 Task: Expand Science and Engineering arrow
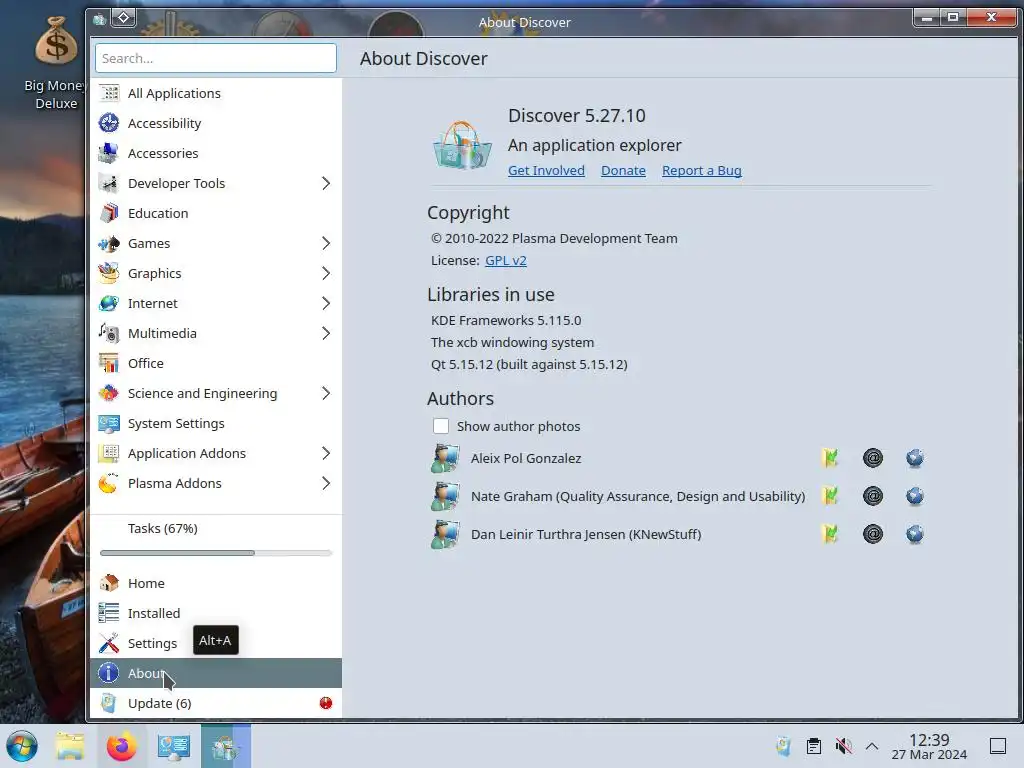[326, 393]
